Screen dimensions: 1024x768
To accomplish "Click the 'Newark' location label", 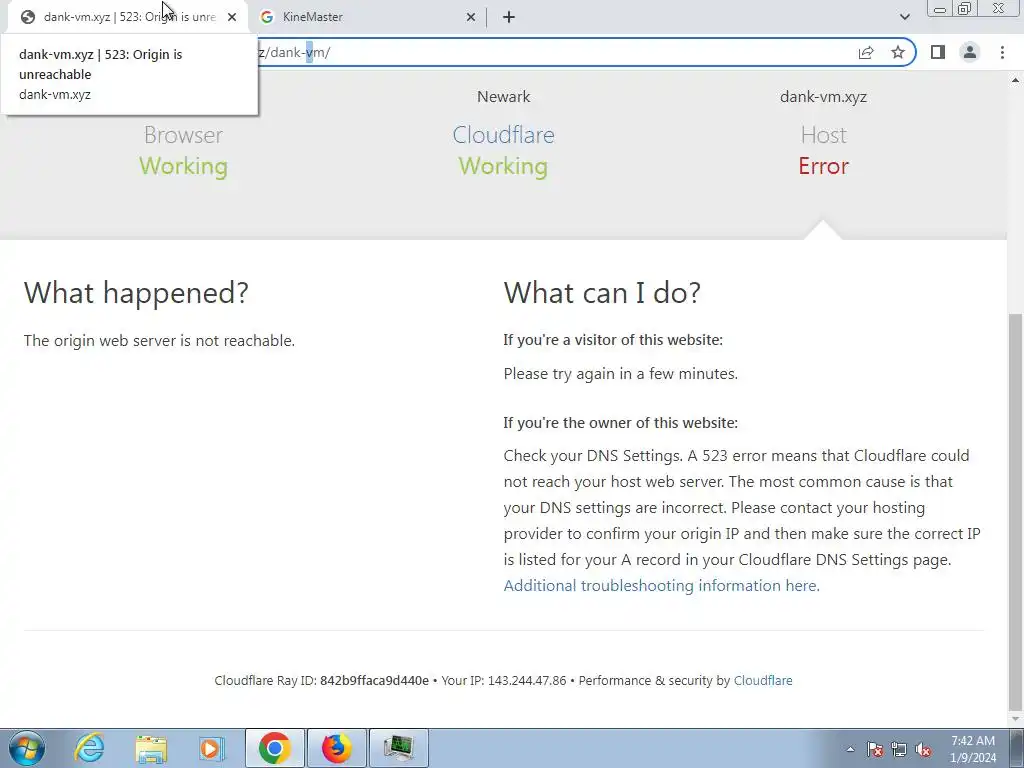I will (504, 97).
